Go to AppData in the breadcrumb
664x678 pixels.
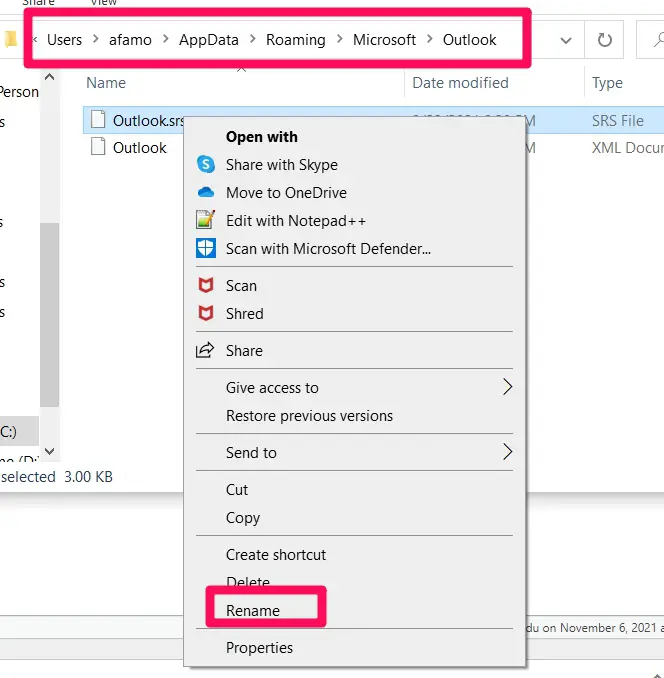click(209, 39)
